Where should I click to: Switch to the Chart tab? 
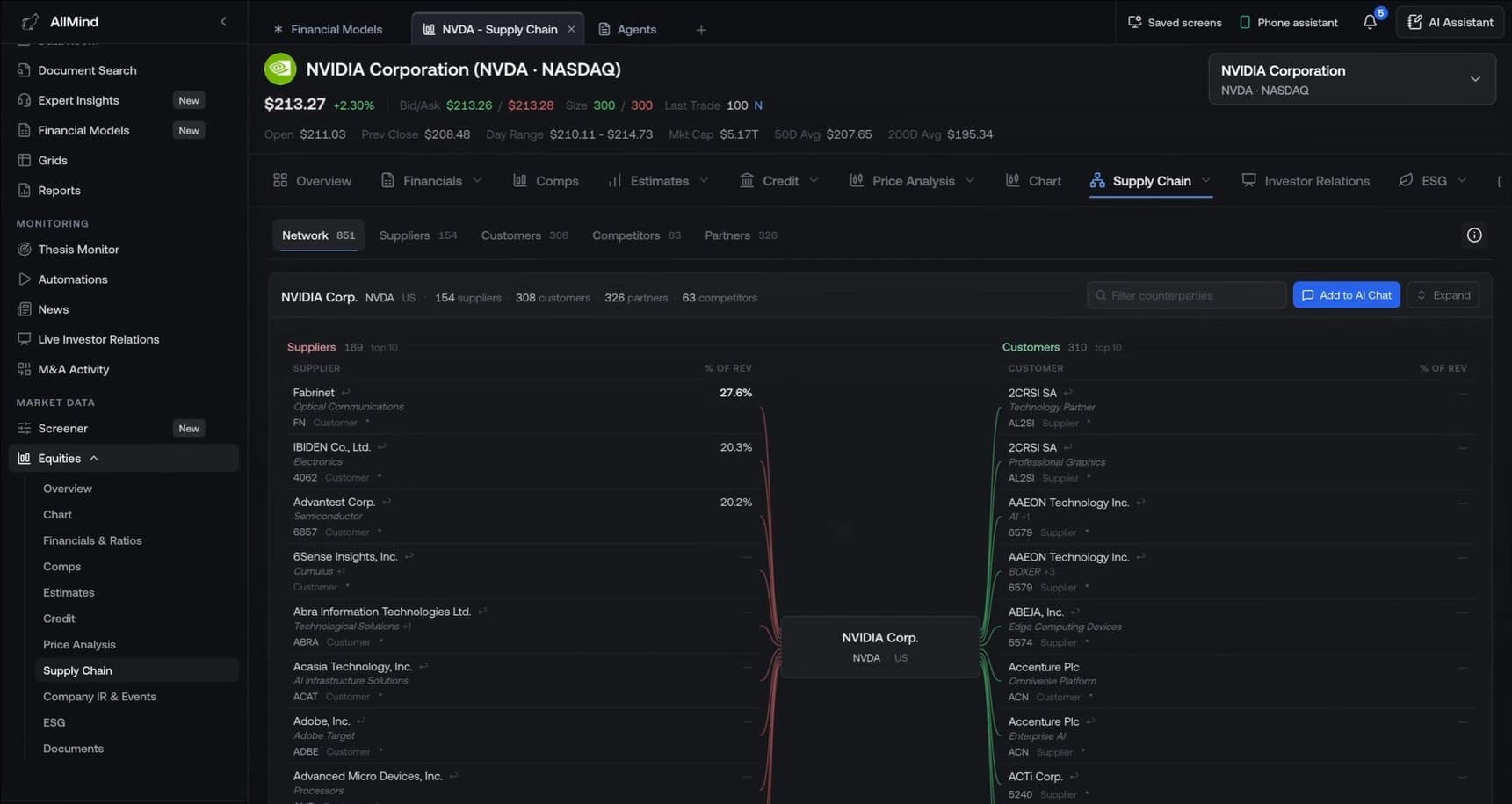1033,181
